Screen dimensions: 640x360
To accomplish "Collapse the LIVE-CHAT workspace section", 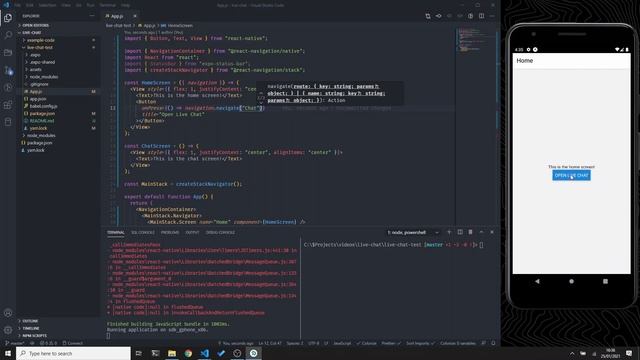I will (57, 33).
